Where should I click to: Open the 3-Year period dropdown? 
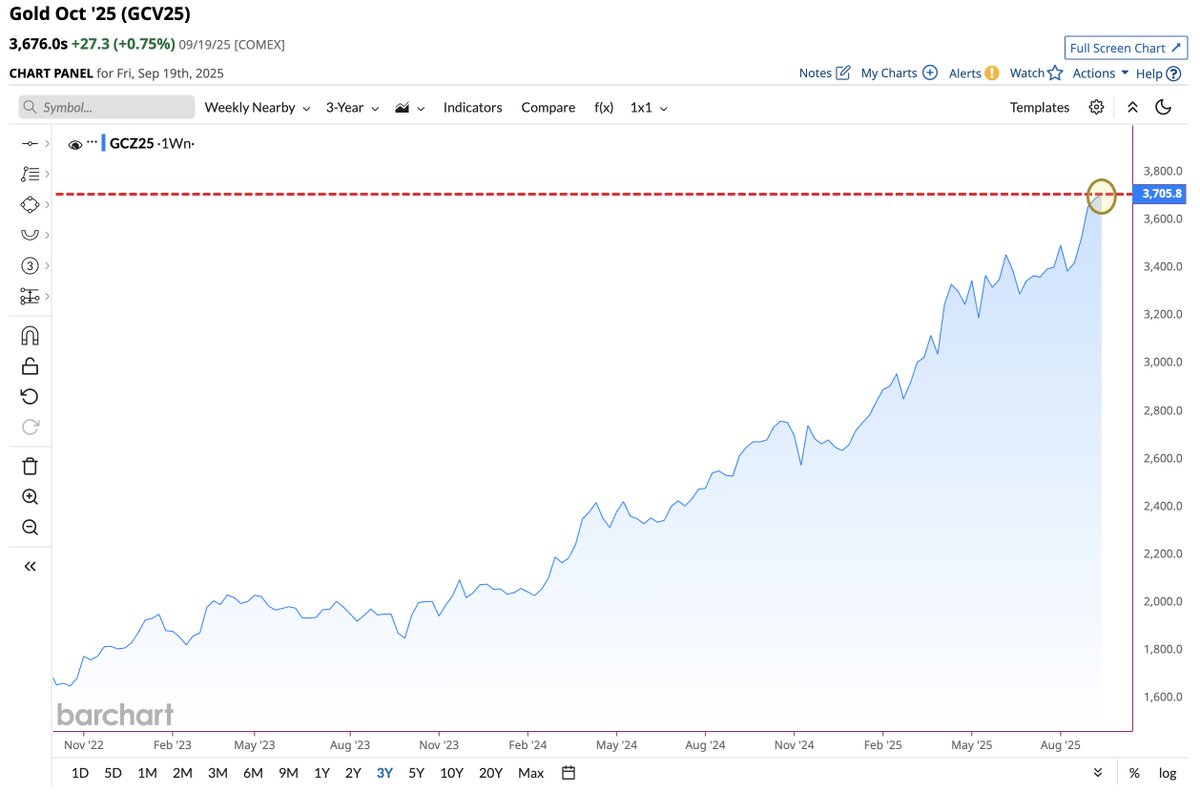tap(352, 107)
